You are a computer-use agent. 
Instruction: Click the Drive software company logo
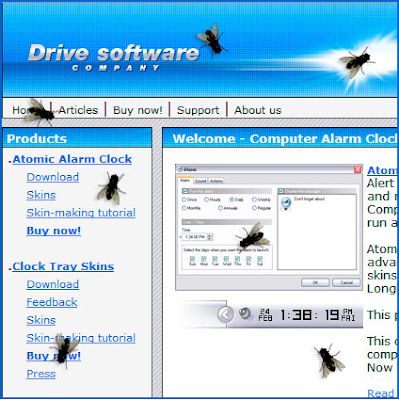114,57
